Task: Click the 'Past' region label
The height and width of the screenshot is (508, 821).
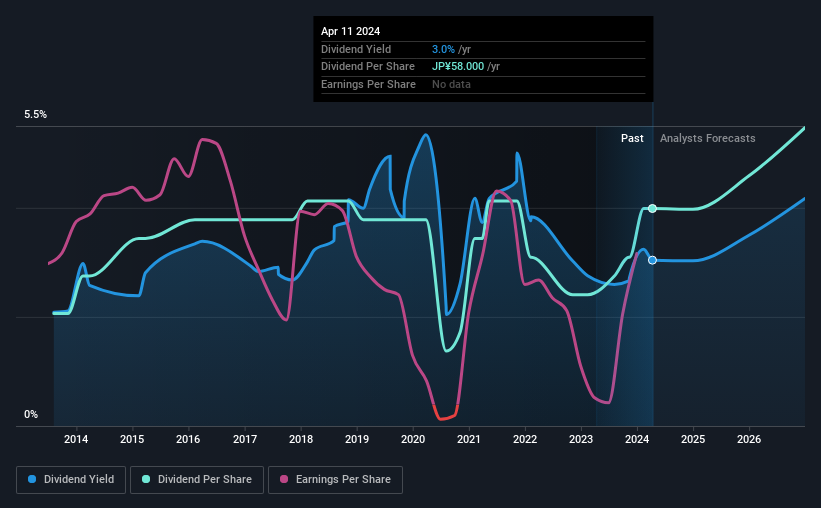Action: coord(632,138)
